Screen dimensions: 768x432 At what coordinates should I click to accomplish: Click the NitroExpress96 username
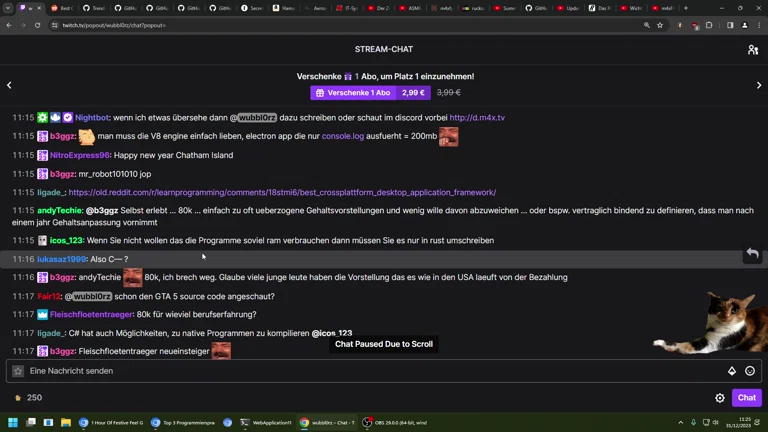click(80, 155)
